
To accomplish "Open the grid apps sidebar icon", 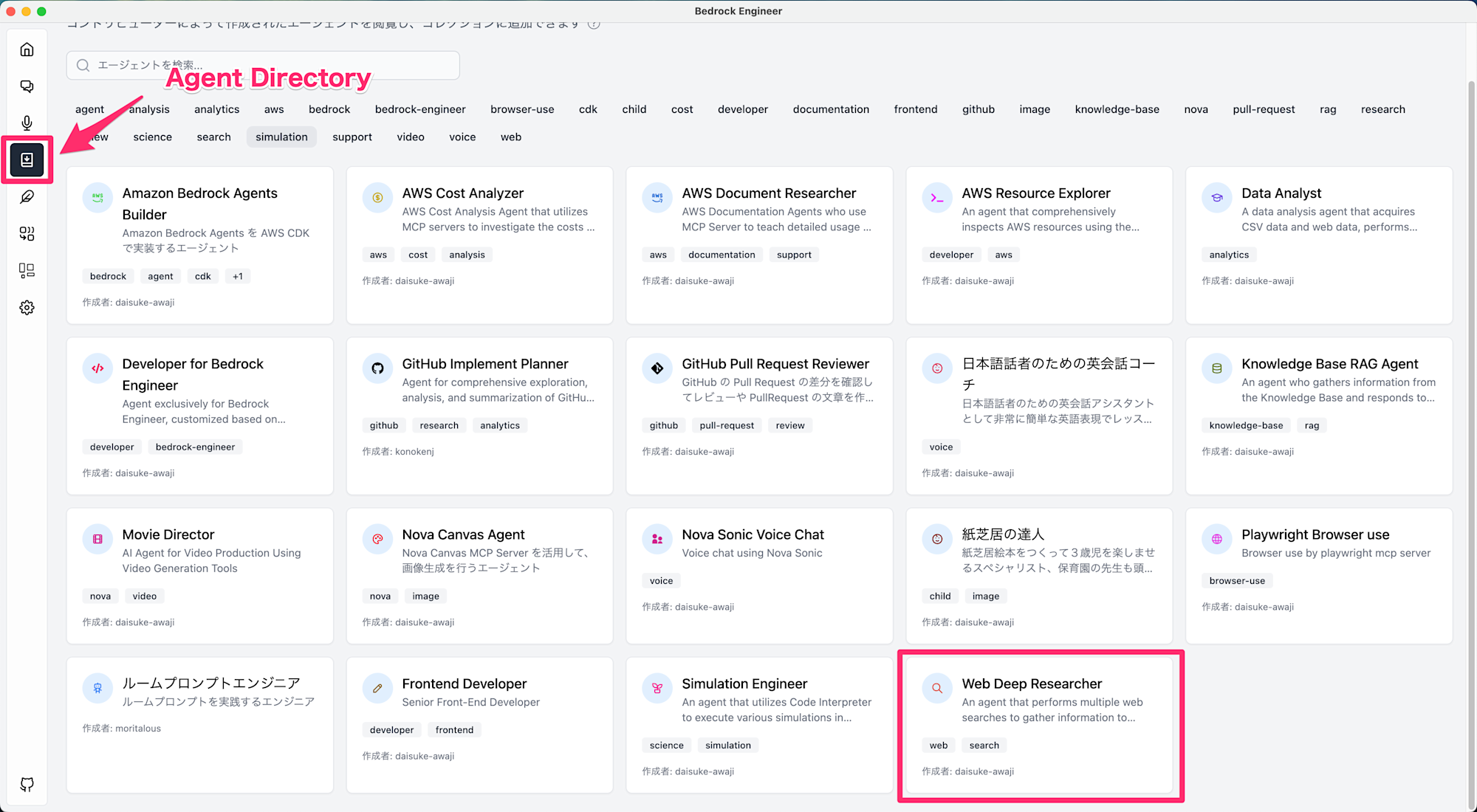I will click(x=27, y=234).
